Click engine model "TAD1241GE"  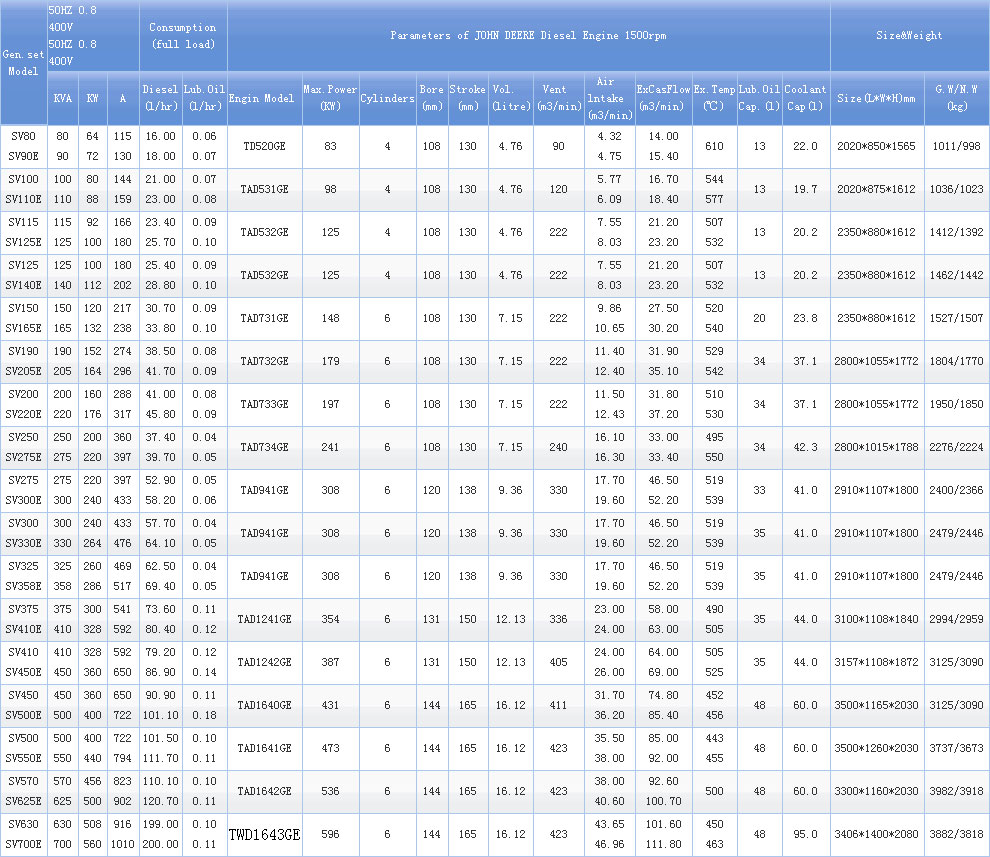point(265,619)
